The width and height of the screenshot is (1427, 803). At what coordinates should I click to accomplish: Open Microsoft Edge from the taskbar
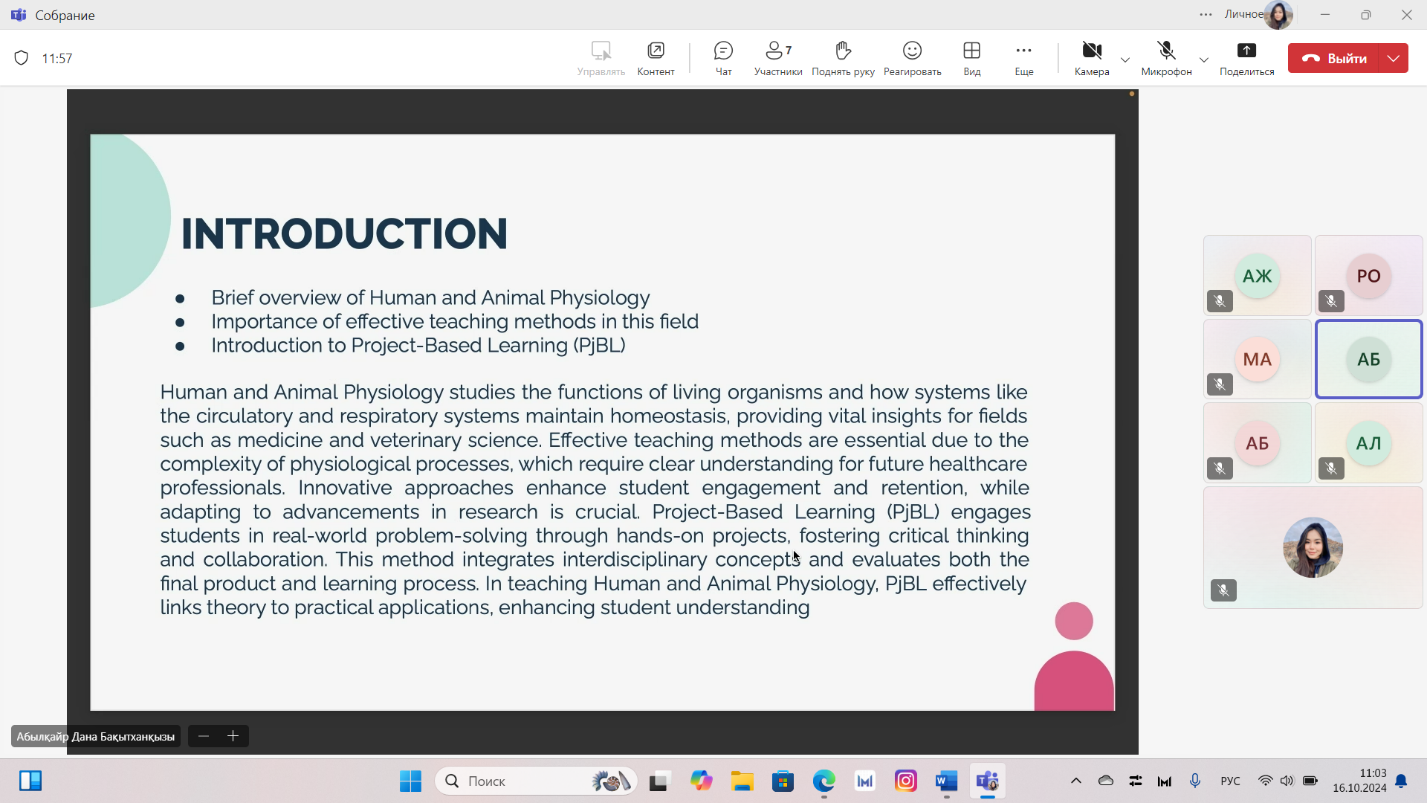pyautogui.click(x=824, y=781)
